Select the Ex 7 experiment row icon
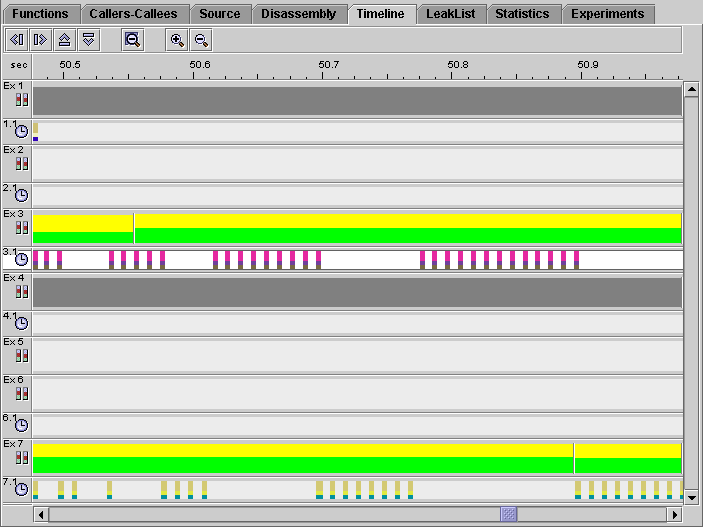The width and height of the screenshot is (703, 527). coord(22,458)
